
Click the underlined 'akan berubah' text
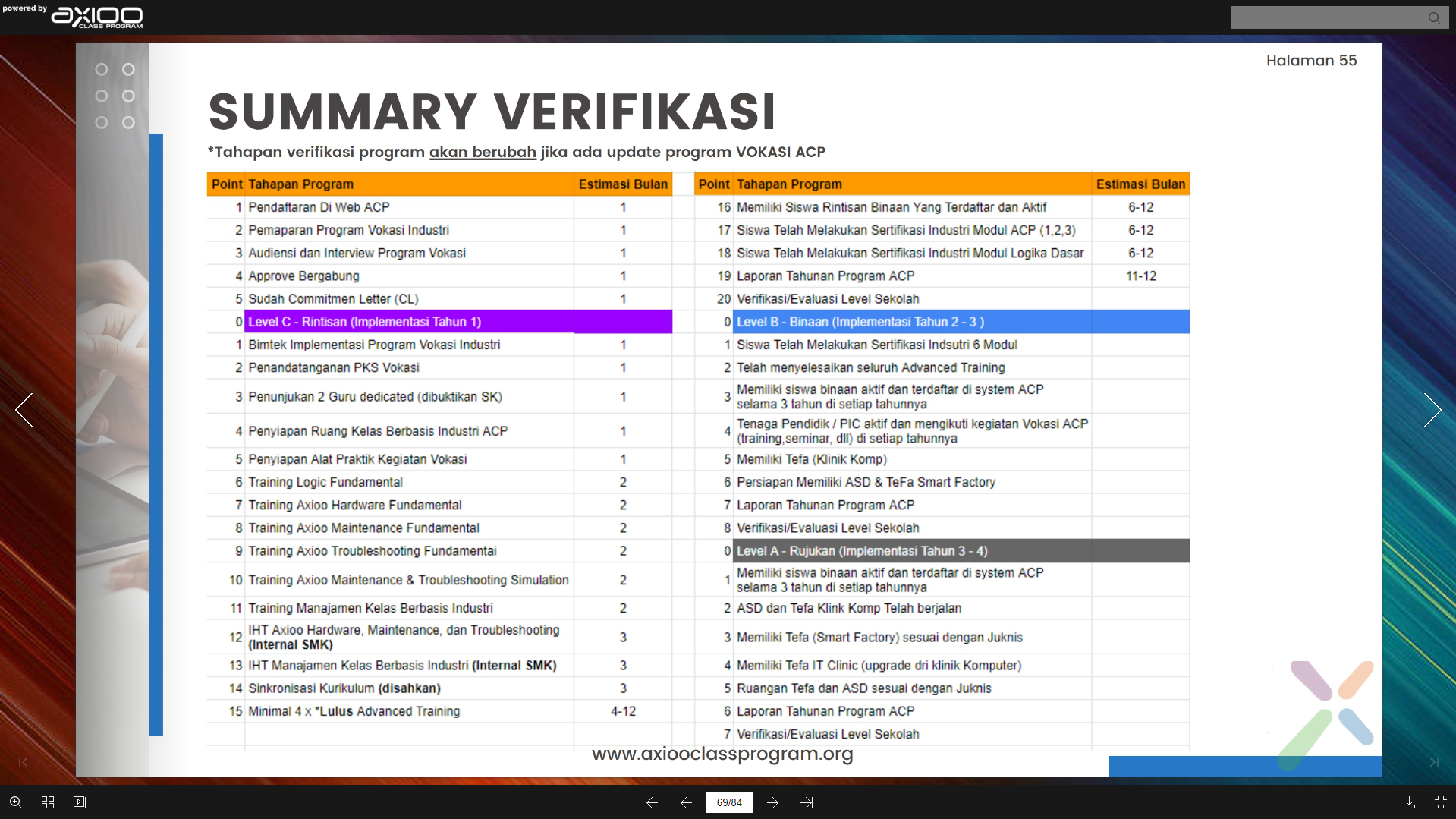click(x=483, y=152)
